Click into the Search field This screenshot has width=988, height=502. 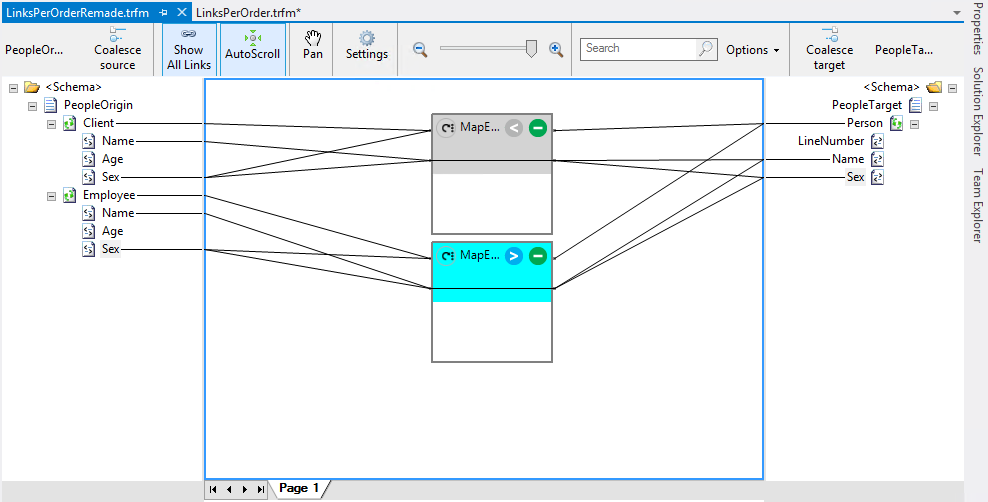(x=638, y=48)
